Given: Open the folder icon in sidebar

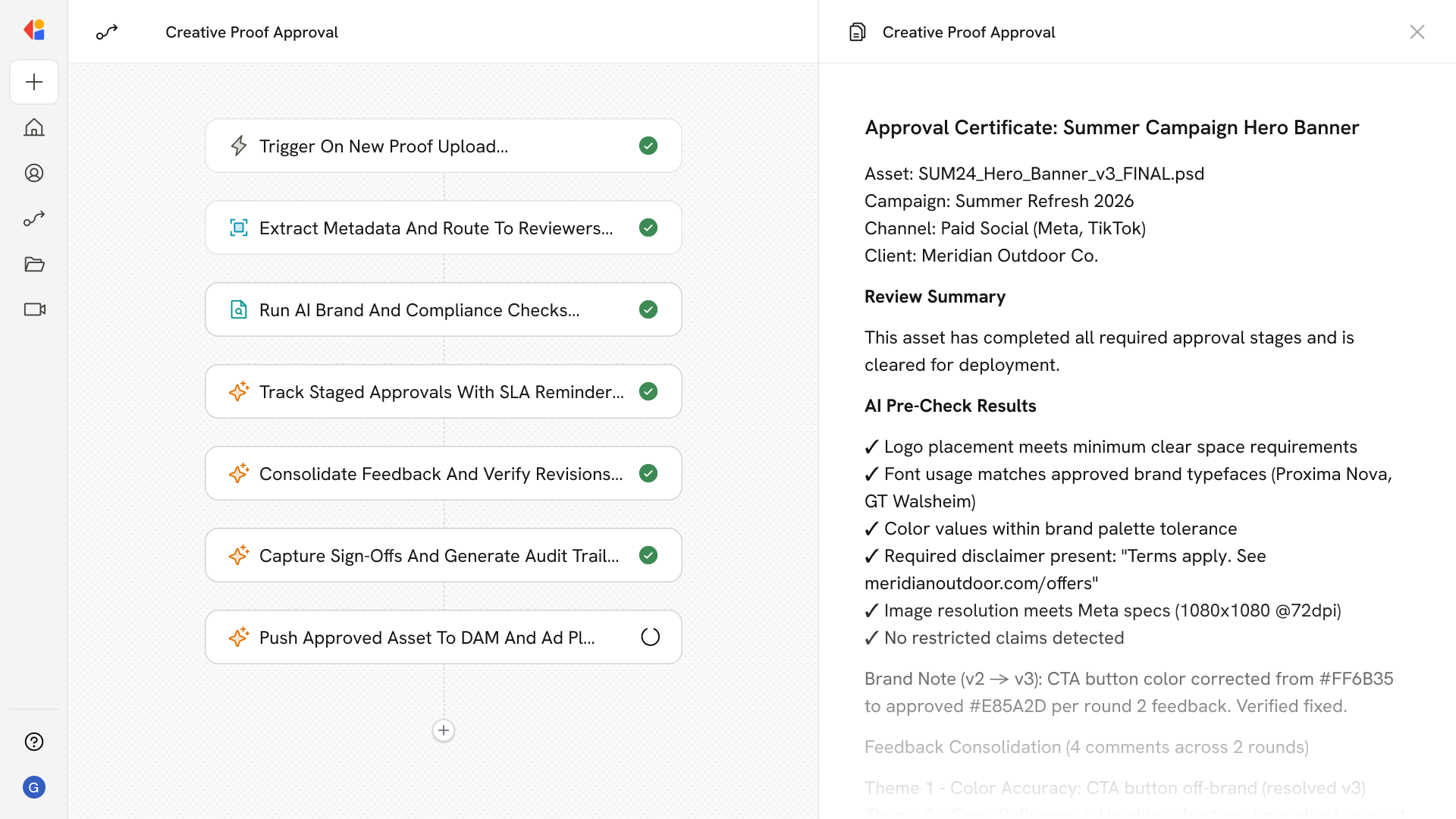Looking at the screenshot, I should pos(34,264).
